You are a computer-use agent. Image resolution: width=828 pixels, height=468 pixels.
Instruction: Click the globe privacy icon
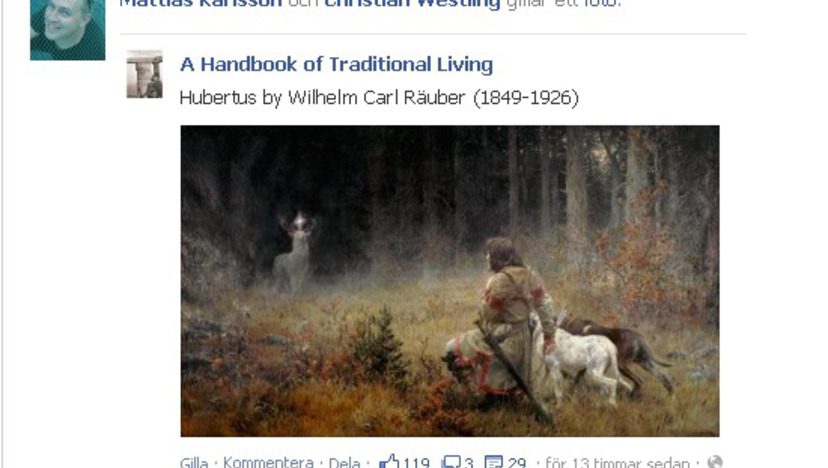[x=714, y=462]
